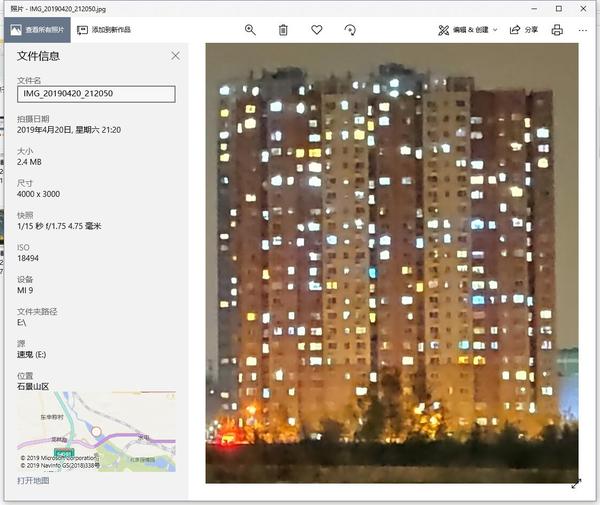The width and height of the screenshot is (600, 505).
Task: Click the zoom magnifier icon
Action: click(x=250, y=30)
